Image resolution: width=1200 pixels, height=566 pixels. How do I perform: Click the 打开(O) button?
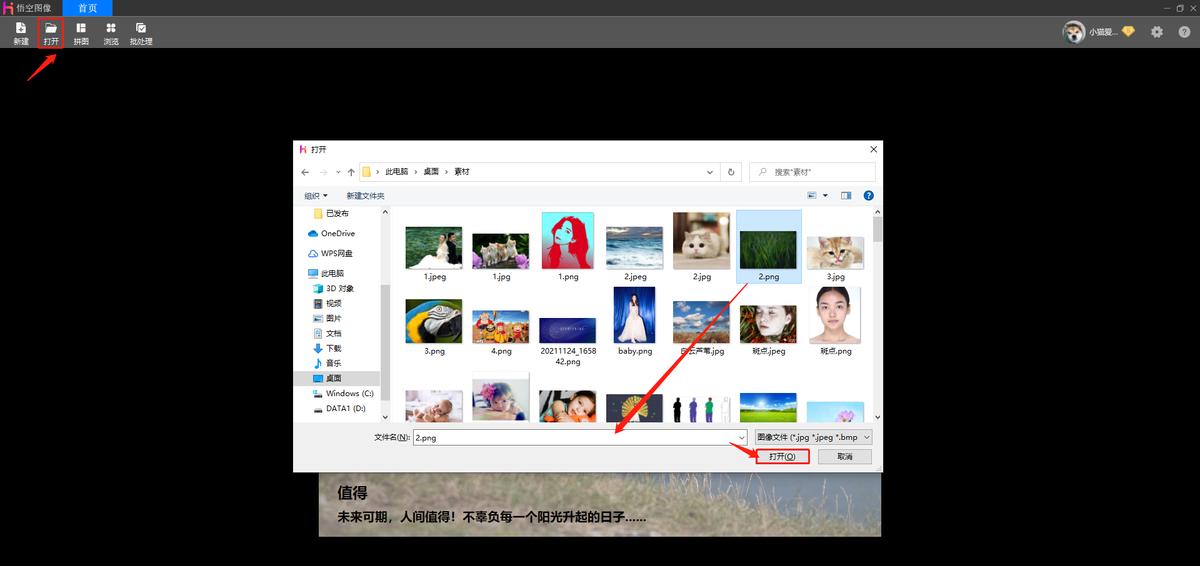(782, 456)
